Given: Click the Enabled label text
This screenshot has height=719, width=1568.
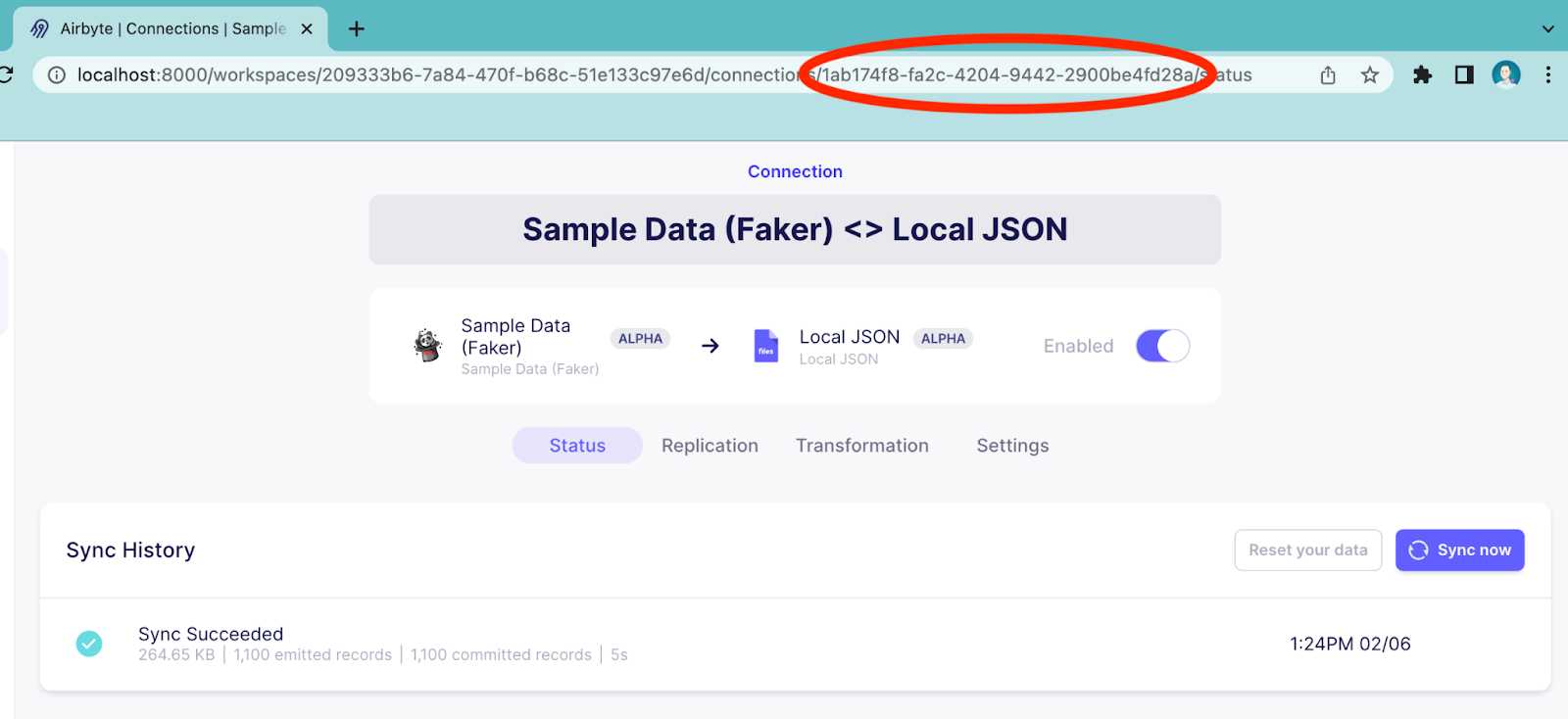Looking at the screenshot, I should pos(1078,346).
